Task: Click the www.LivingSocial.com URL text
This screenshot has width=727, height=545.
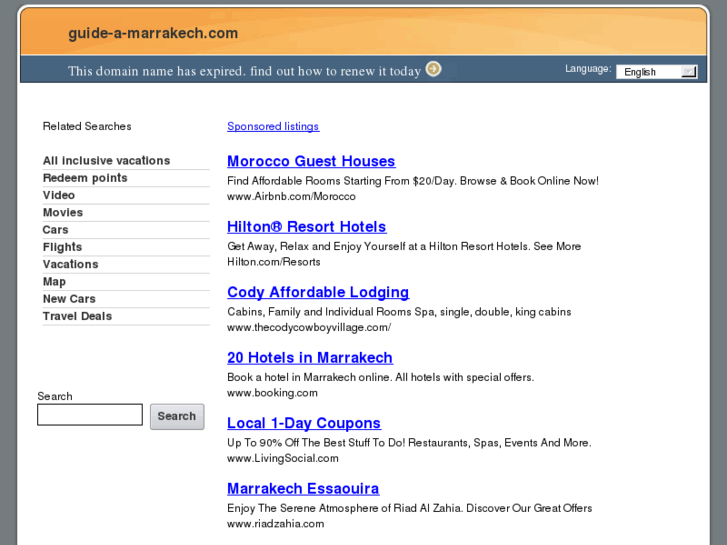Action: tap(283, 458)
